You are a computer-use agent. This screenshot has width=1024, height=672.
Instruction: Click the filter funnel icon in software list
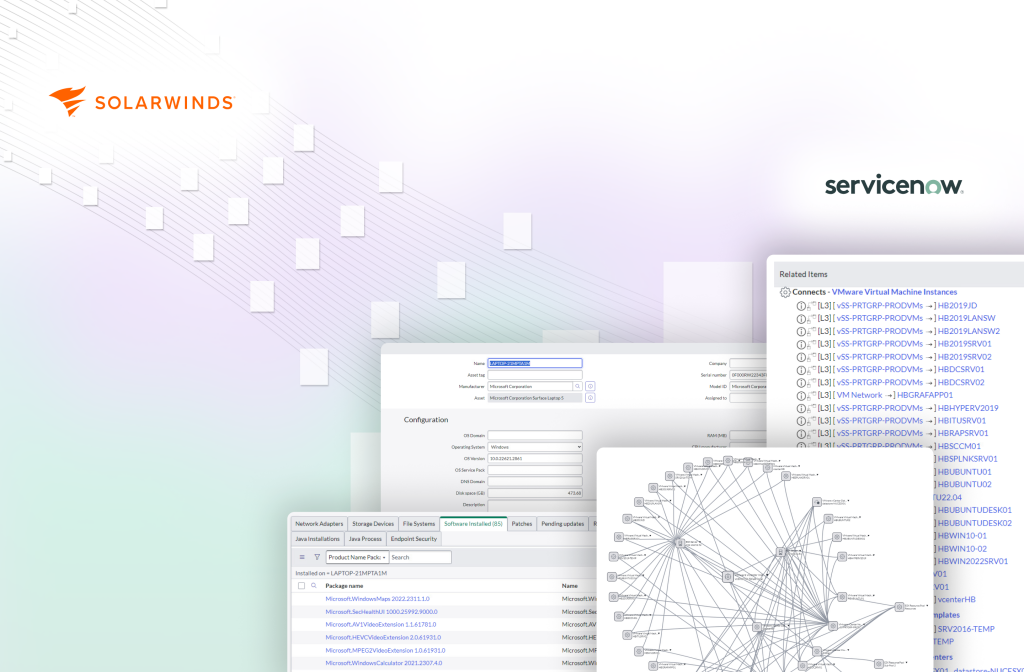[x=317, y=557]
